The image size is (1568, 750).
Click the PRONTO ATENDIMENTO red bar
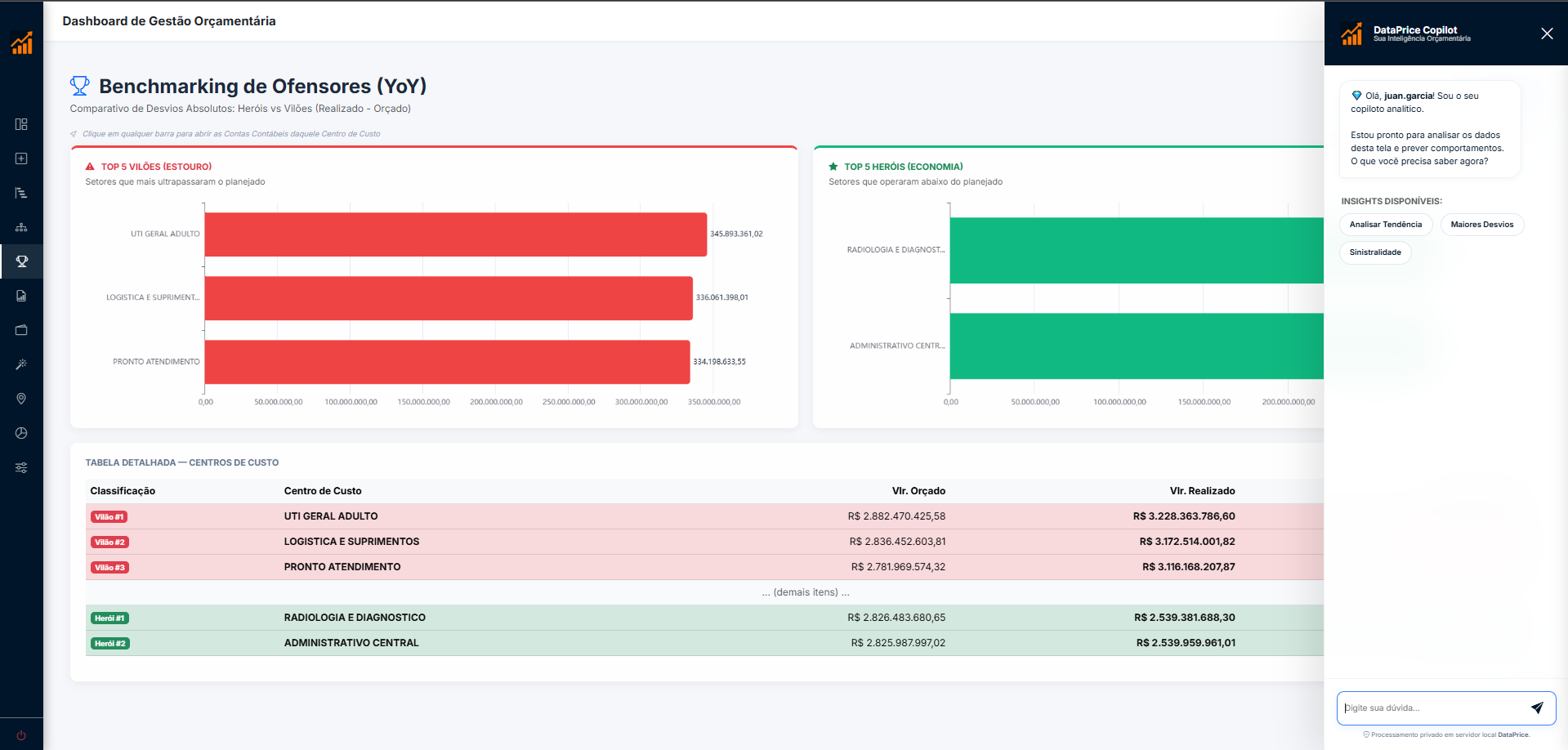(447, 362)
